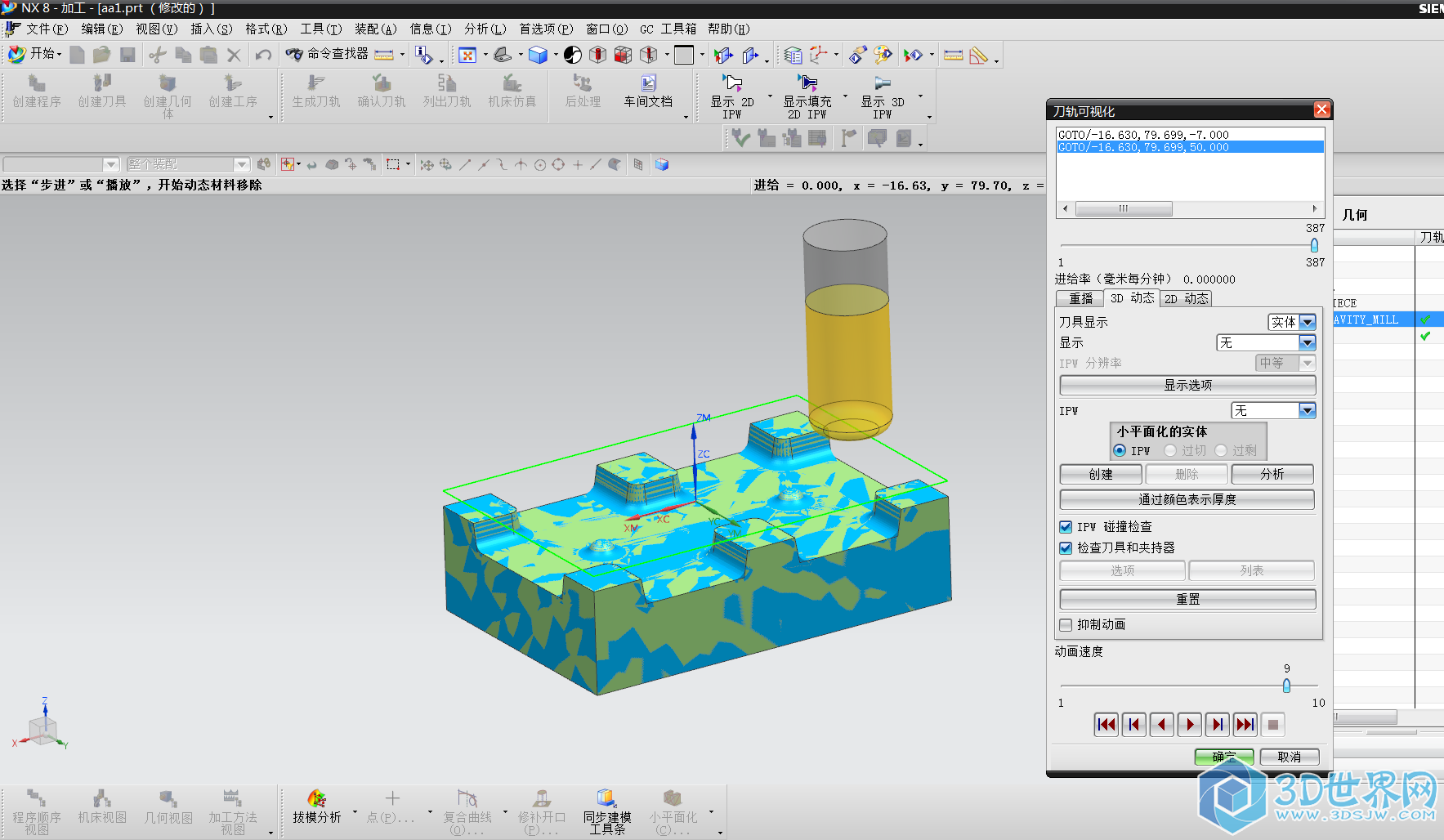The width and height of the screenshot is (1444, 840).
Task: Expand the IPW dropdown set to 无
Action: (x=1307, y=411)
